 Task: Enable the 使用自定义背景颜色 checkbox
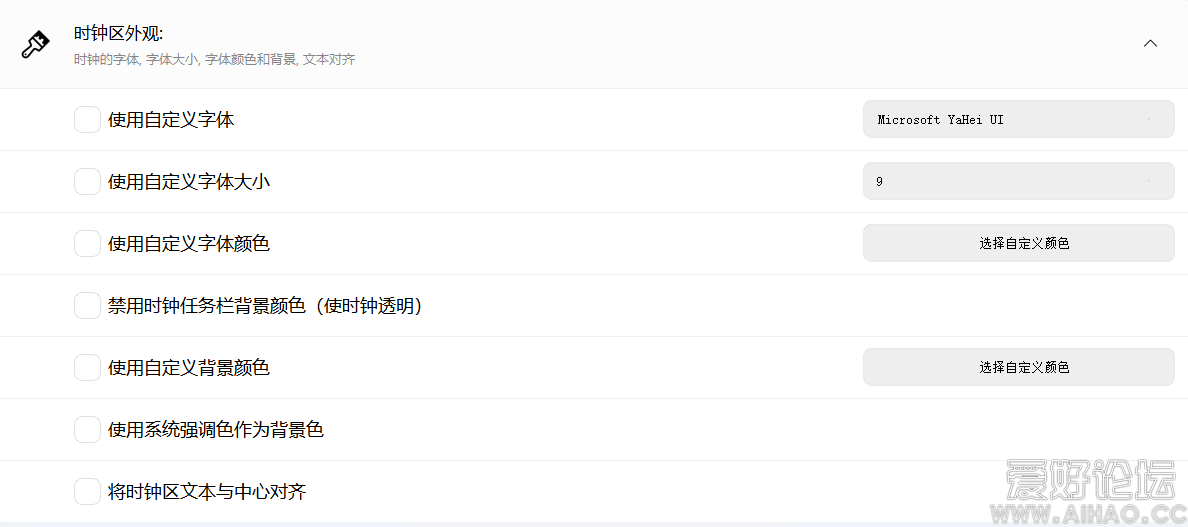click(x=87, y=368)
